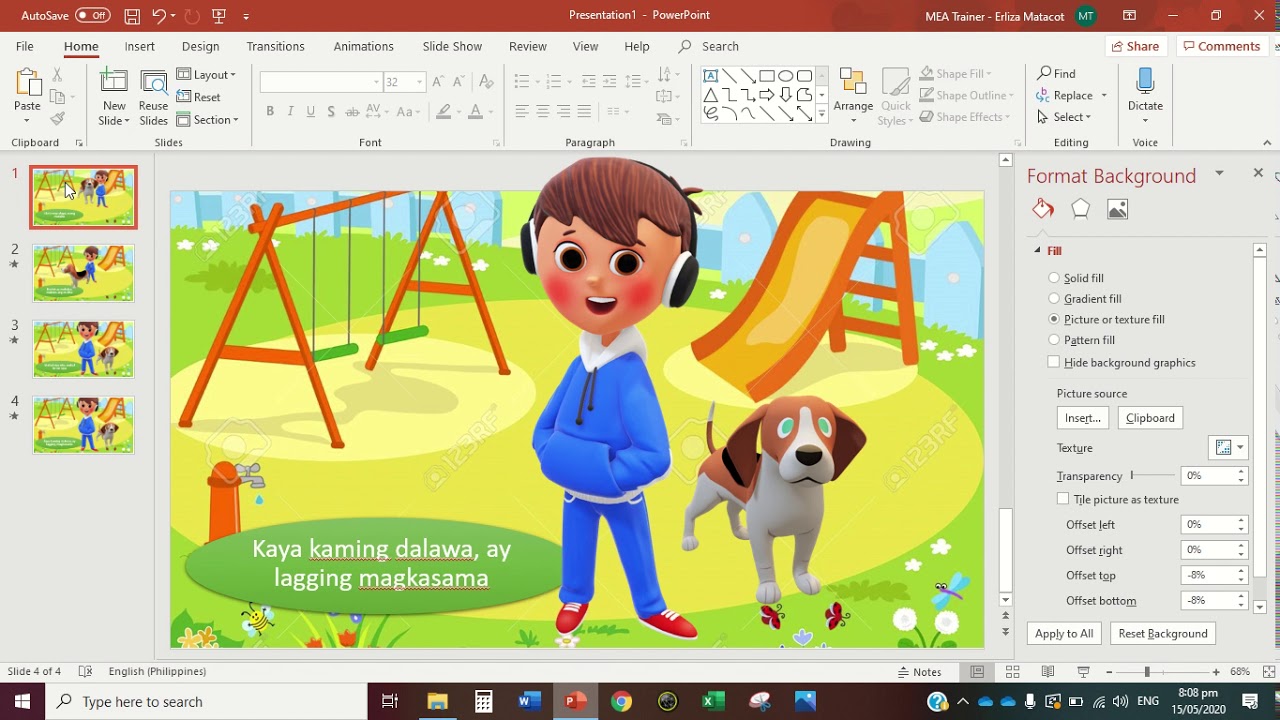Open the Animations tab
The image size is (1280, 720).
pos(363,46)
